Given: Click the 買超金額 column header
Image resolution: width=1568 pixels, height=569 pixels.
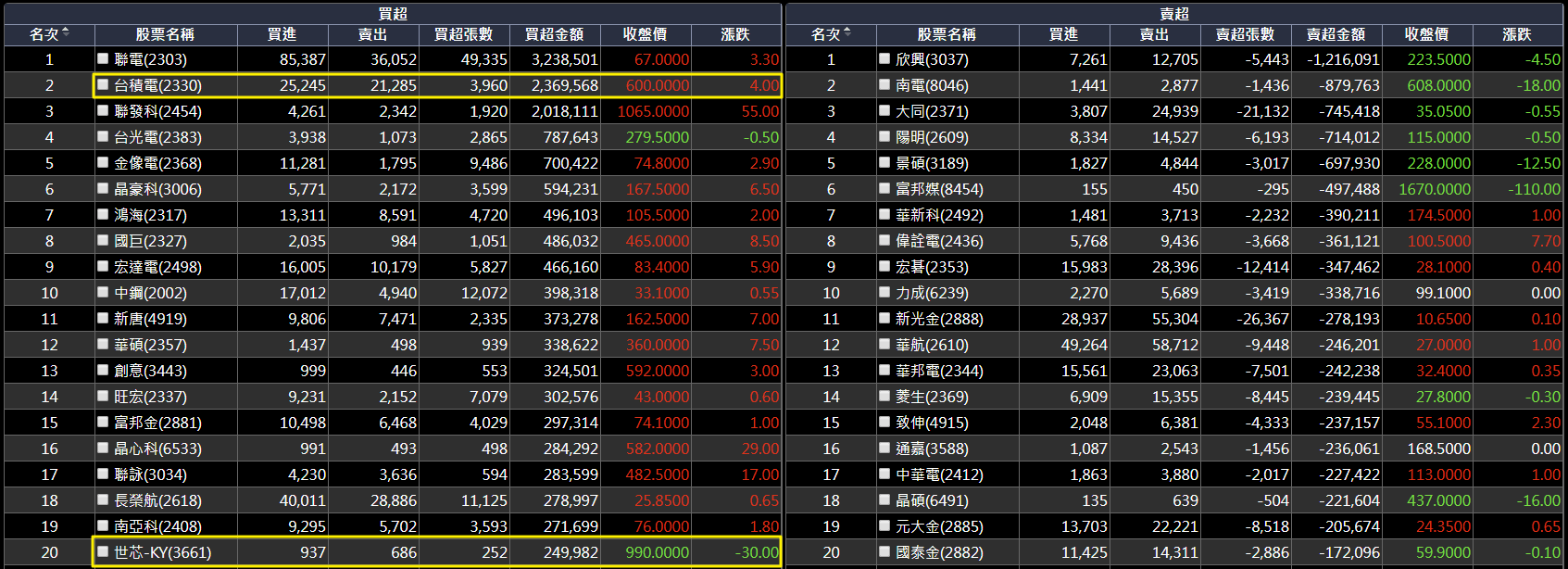Looking at the screenshot, I should (x=554, y=34).
